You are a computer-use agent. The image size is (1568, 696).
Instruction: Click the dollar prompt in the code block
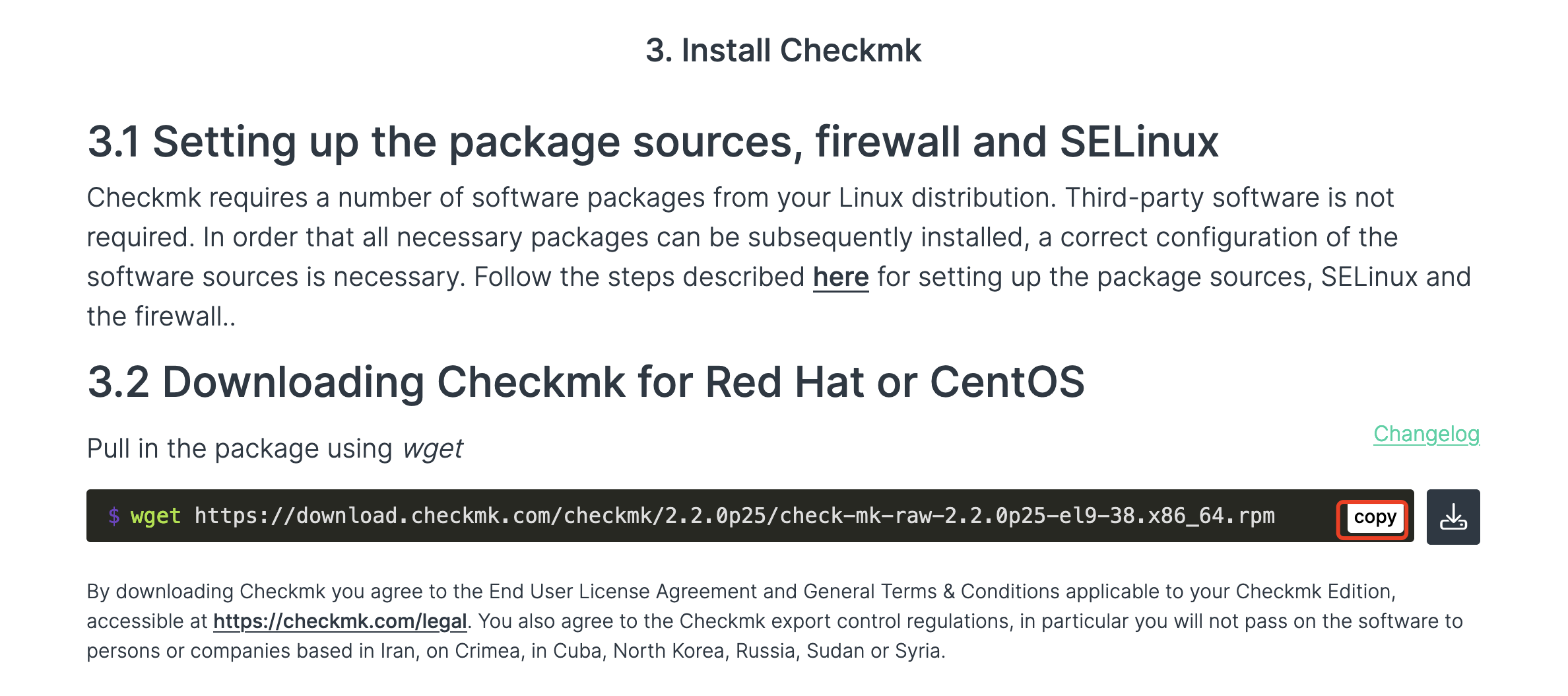[114, 516]
